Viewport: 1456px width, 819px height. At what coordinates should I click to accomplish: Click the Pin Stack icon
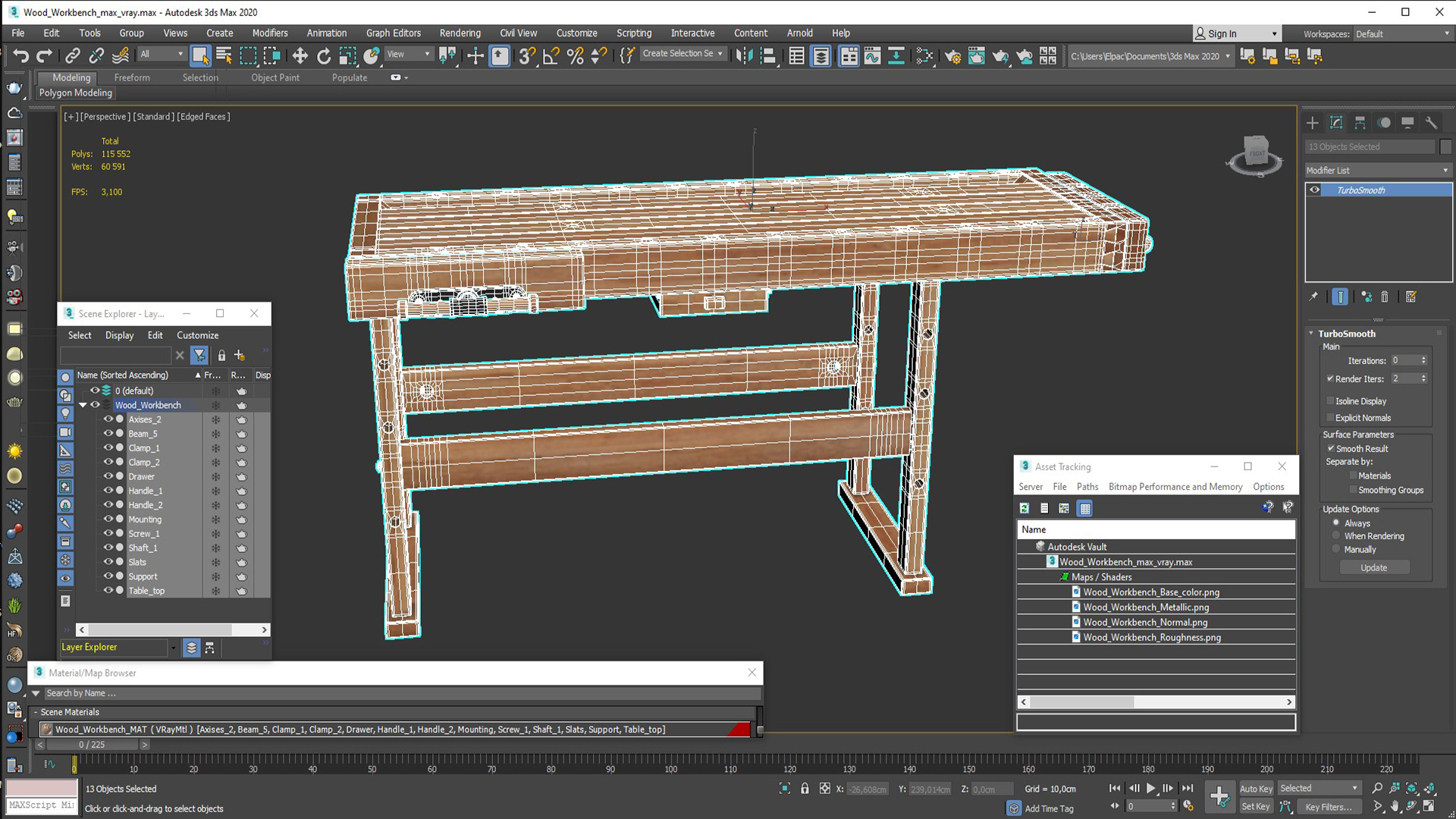[1313, 297]
